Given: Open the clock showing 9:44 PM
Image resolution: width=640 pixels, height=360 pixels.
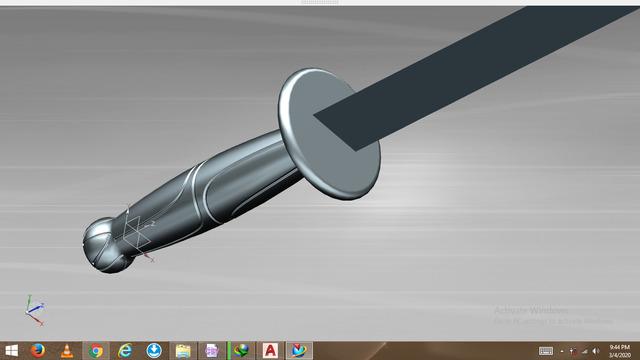Looking at the screenshot, I should (x=620, y=351).
